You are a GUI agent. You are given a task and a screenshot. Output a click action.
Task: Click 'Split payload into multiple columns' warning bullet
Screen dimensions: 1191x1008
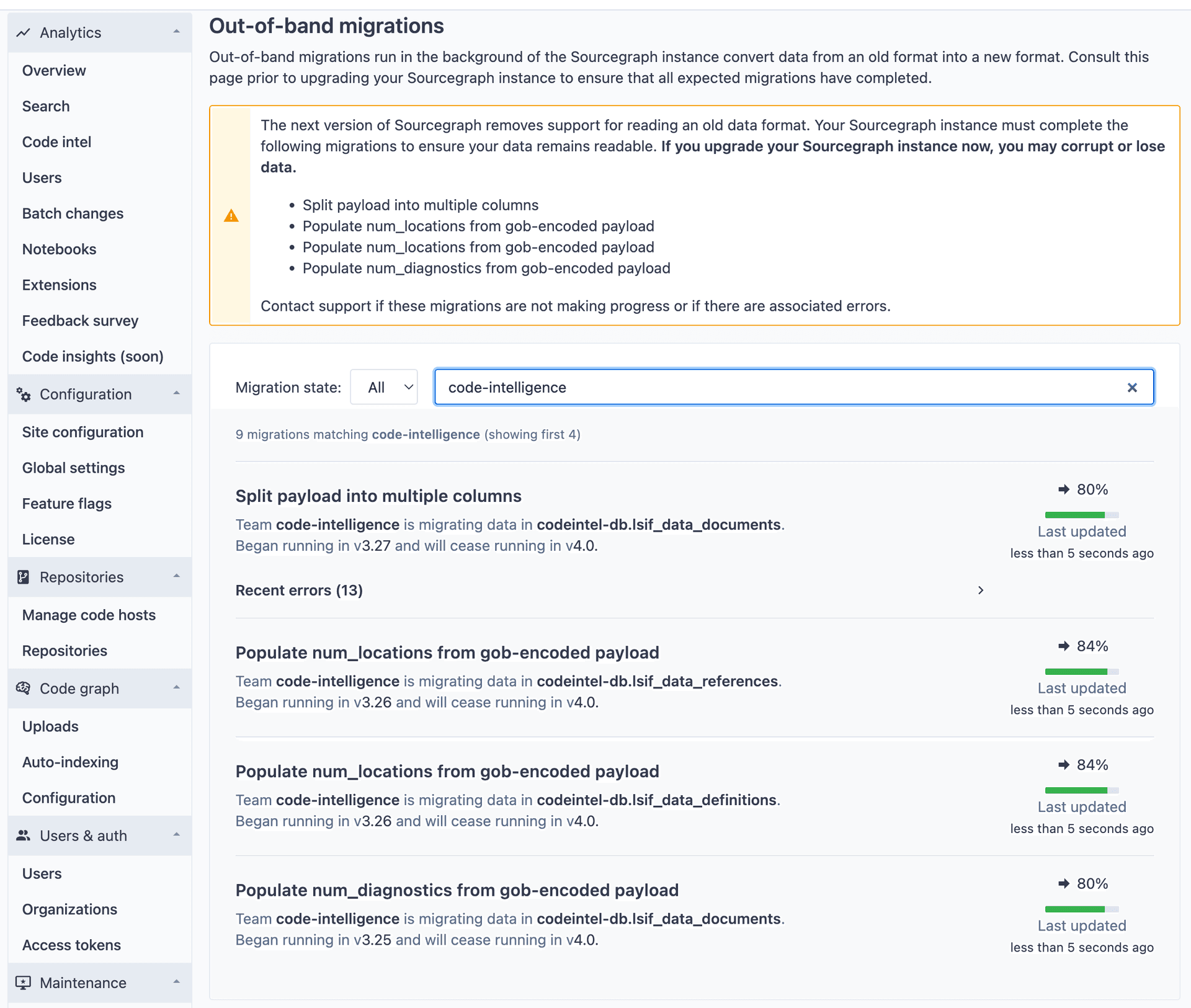[x=421, y=205]
